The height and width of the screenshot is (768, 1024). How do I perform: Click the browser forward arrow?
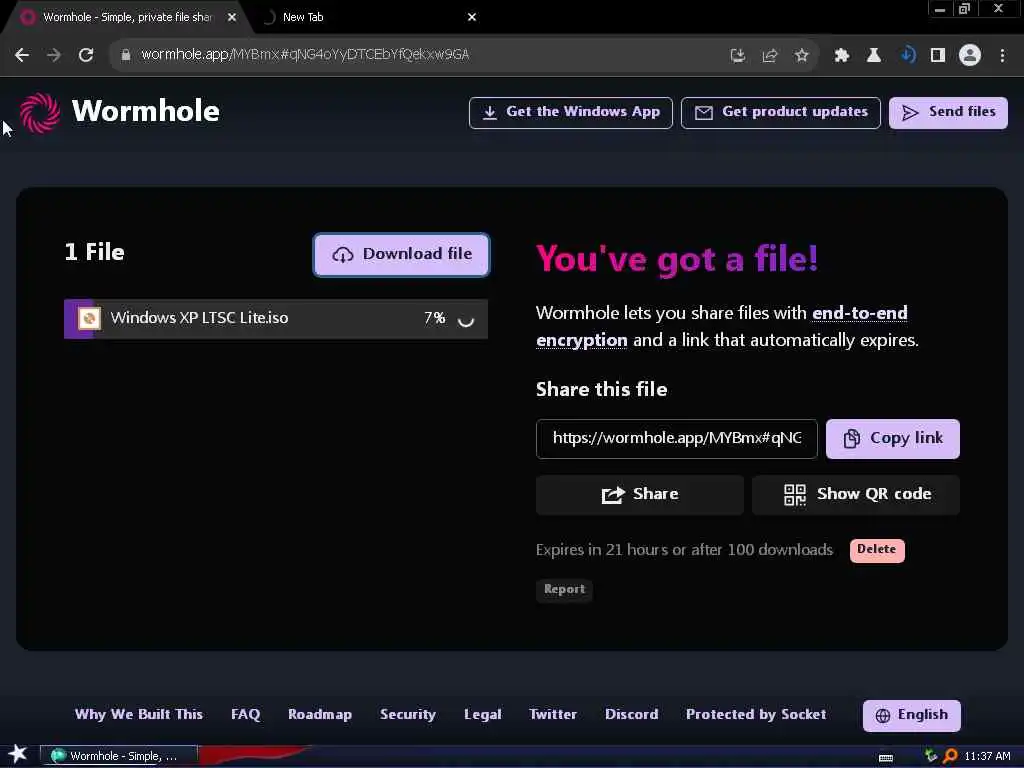tap(54, 55)
